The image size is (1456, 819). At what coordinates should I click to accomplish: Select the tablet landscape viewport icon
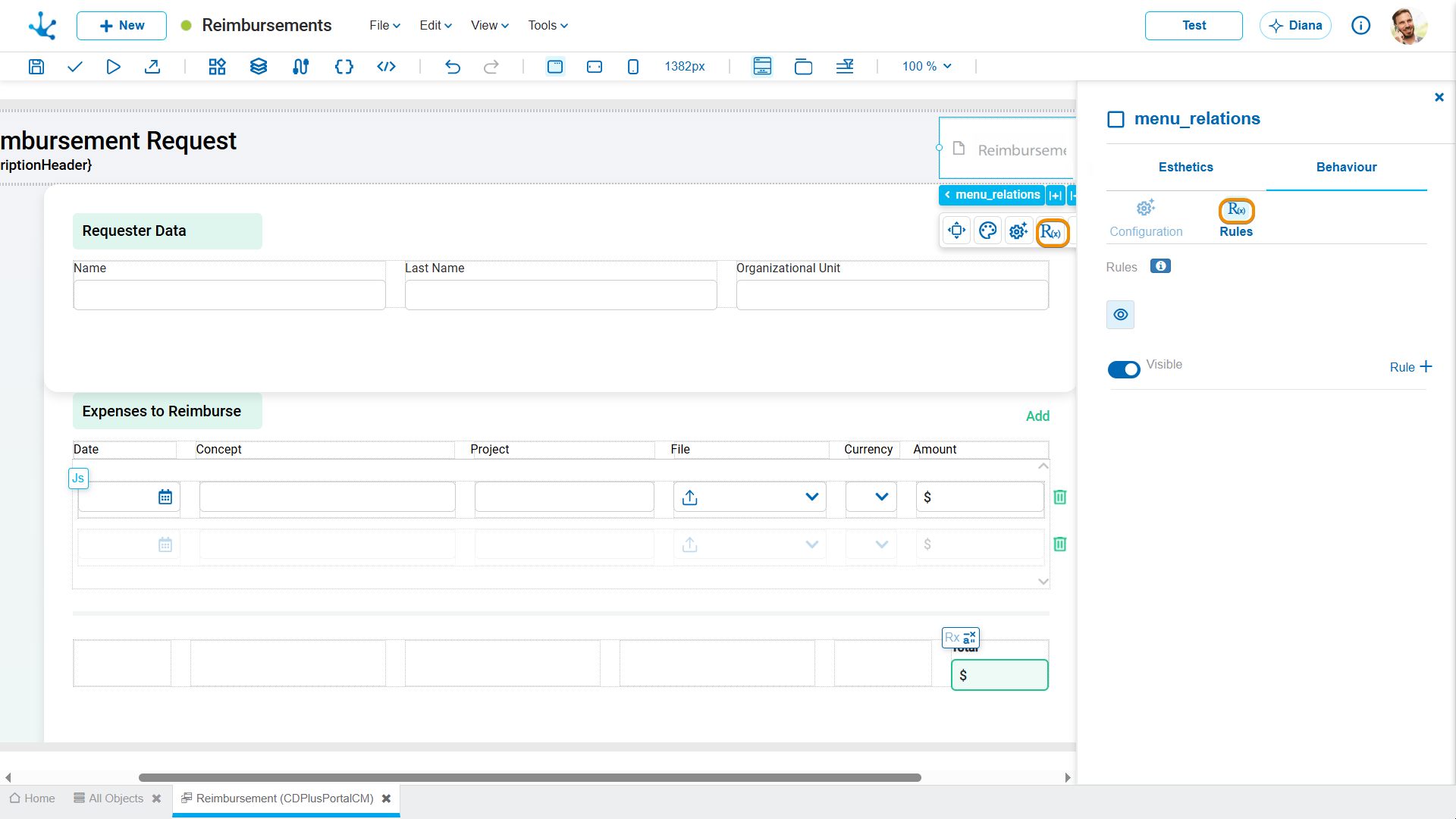tap(595, 67)
